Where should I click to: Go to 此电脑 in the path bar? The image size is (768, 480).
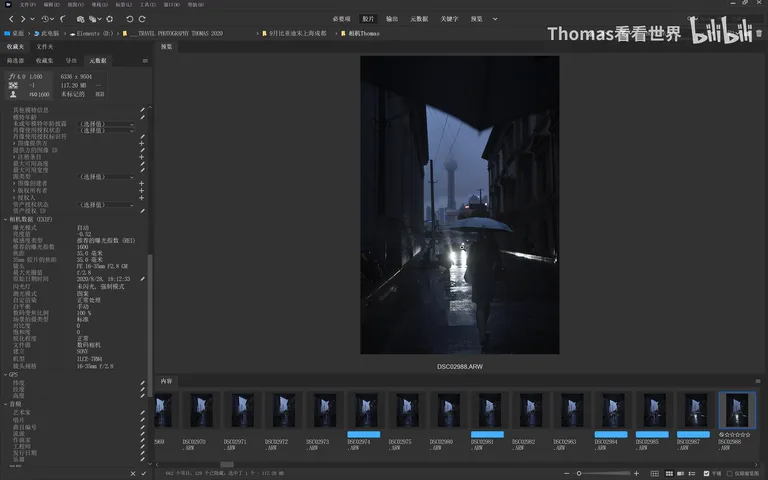point(47,33)
